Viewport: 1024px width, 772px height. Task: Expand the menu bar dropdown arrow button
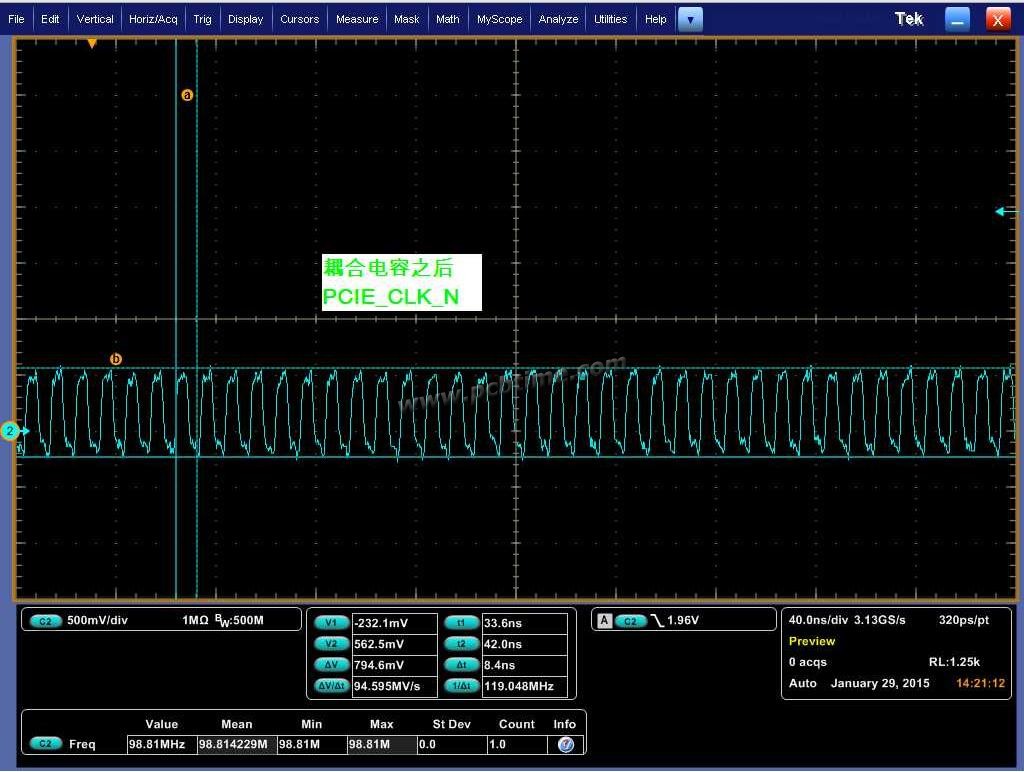click(690, 19)
